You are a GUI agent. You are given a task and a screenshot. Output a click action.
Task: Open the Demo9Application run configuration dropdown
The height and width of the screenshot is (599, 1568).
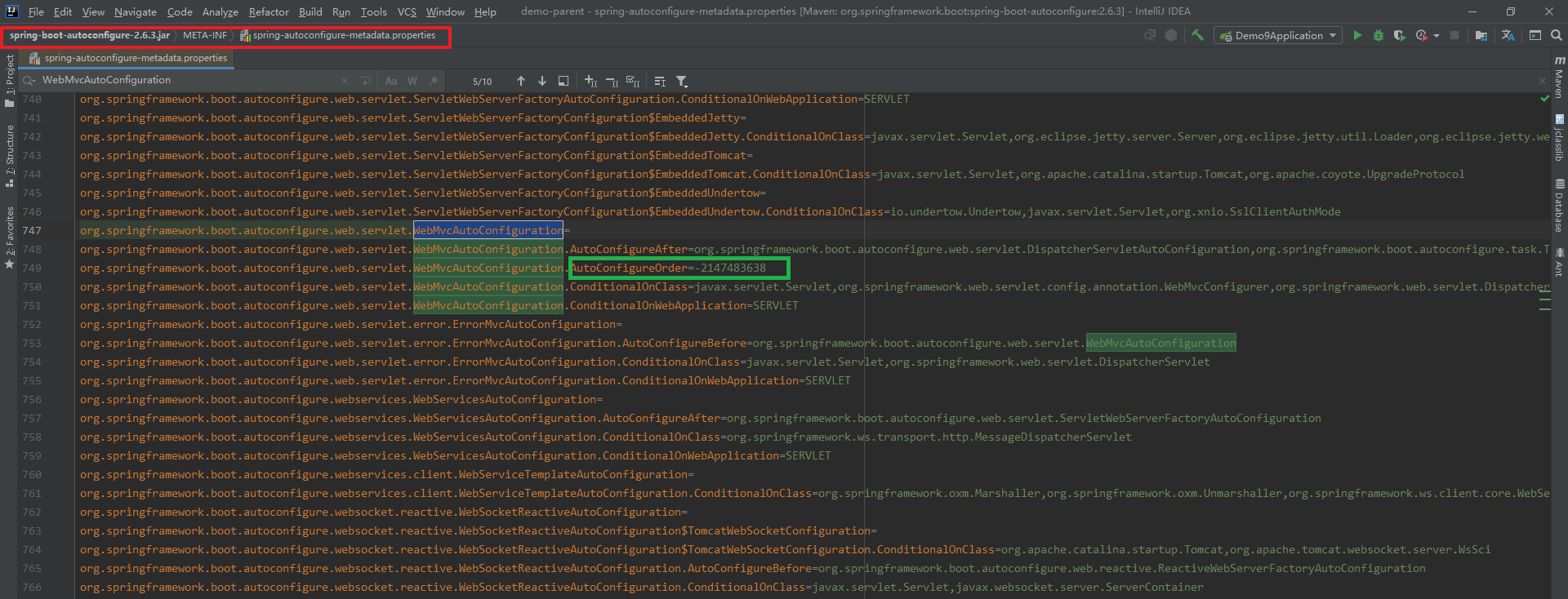tap(1278, 35)
